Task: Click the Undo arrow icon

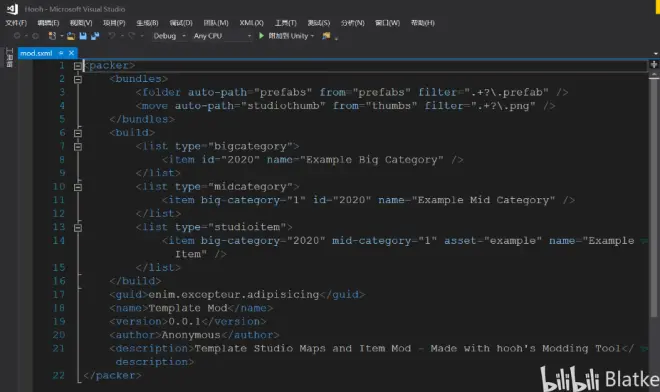Action: pyautogui.click(x=112, y=36)
